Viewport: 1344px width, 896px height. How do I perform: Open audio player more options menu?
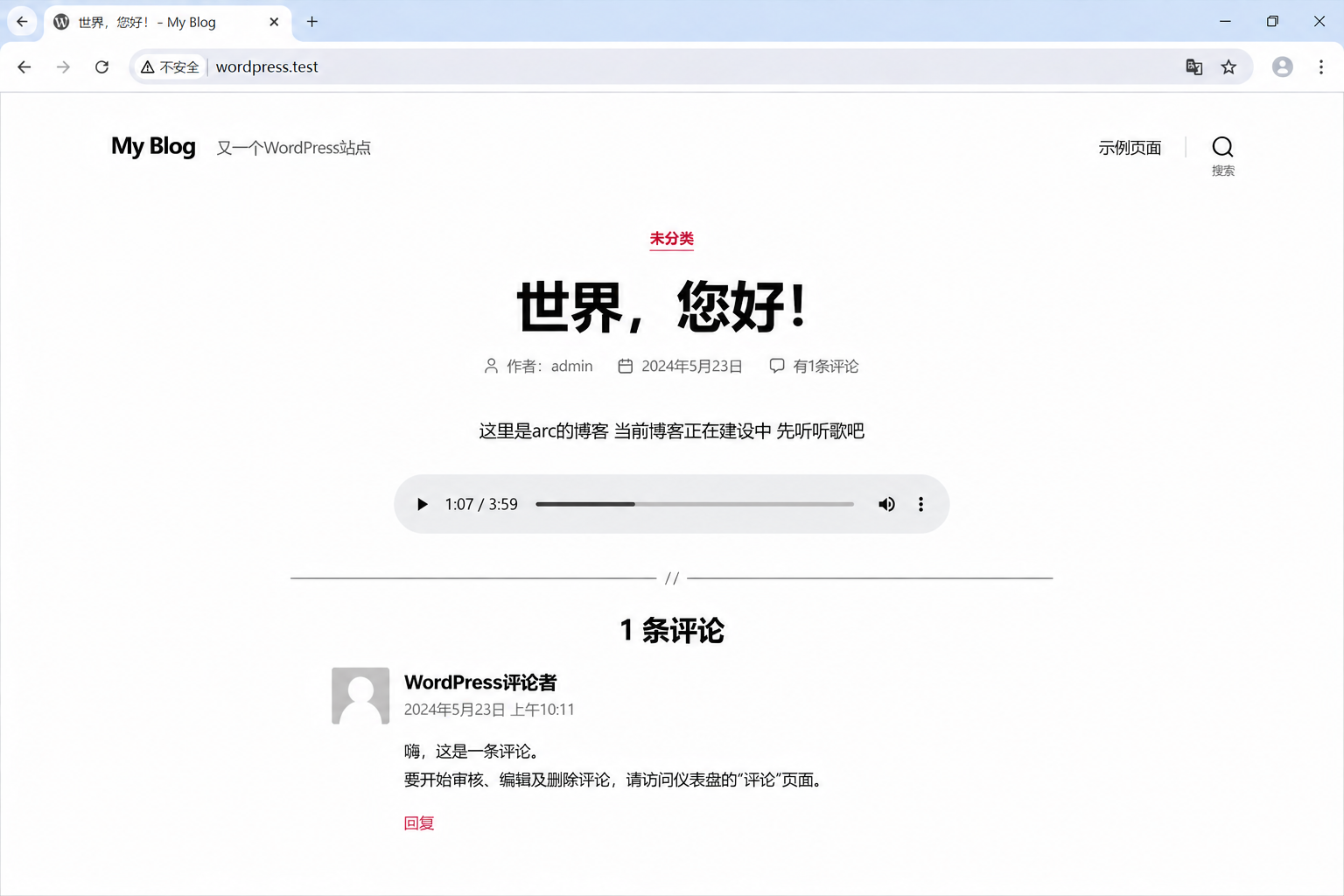tap(920, 504)
